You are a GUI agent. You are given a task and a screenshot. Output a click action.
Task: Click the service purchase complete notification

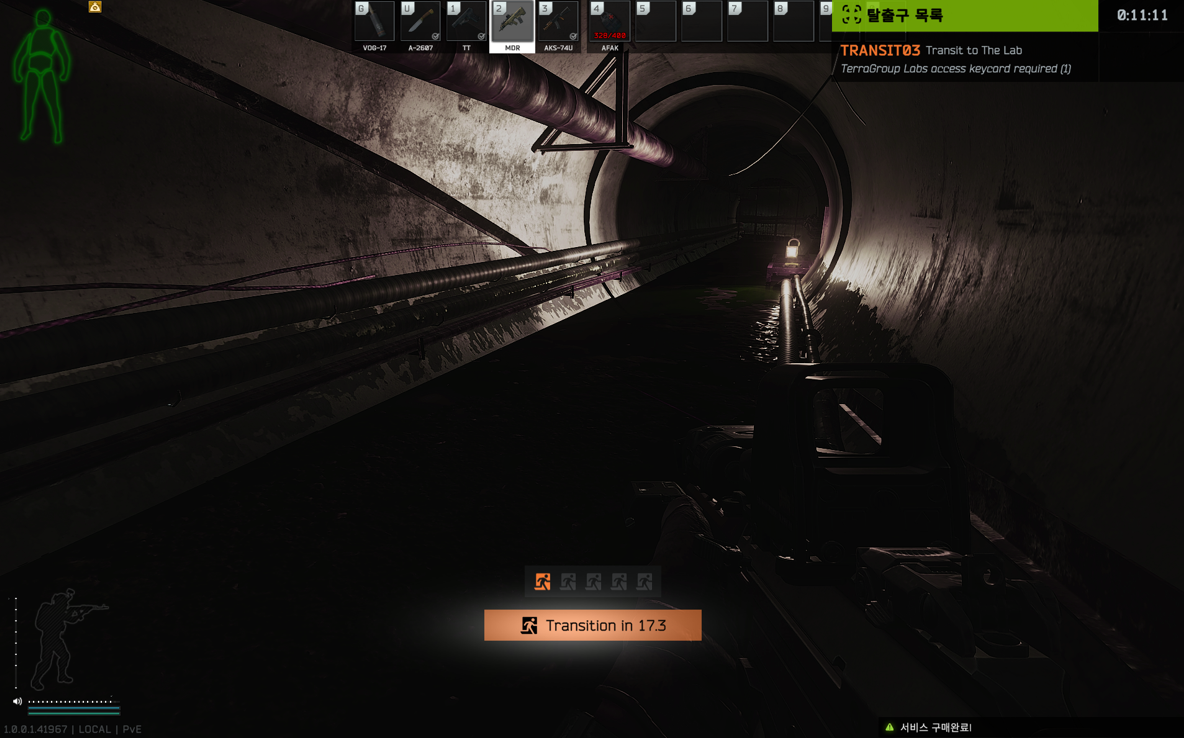click(936, 727)
